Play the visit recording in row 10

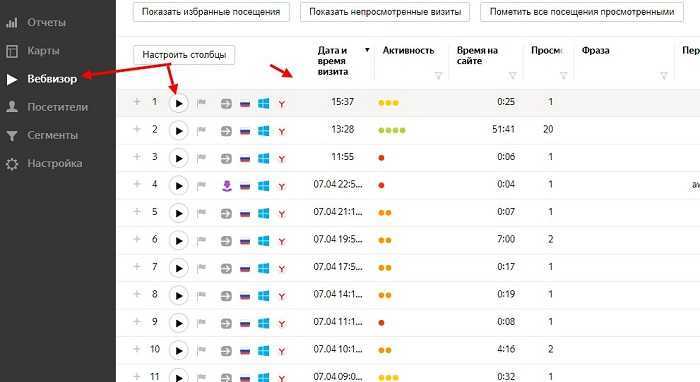pos(178,351)
